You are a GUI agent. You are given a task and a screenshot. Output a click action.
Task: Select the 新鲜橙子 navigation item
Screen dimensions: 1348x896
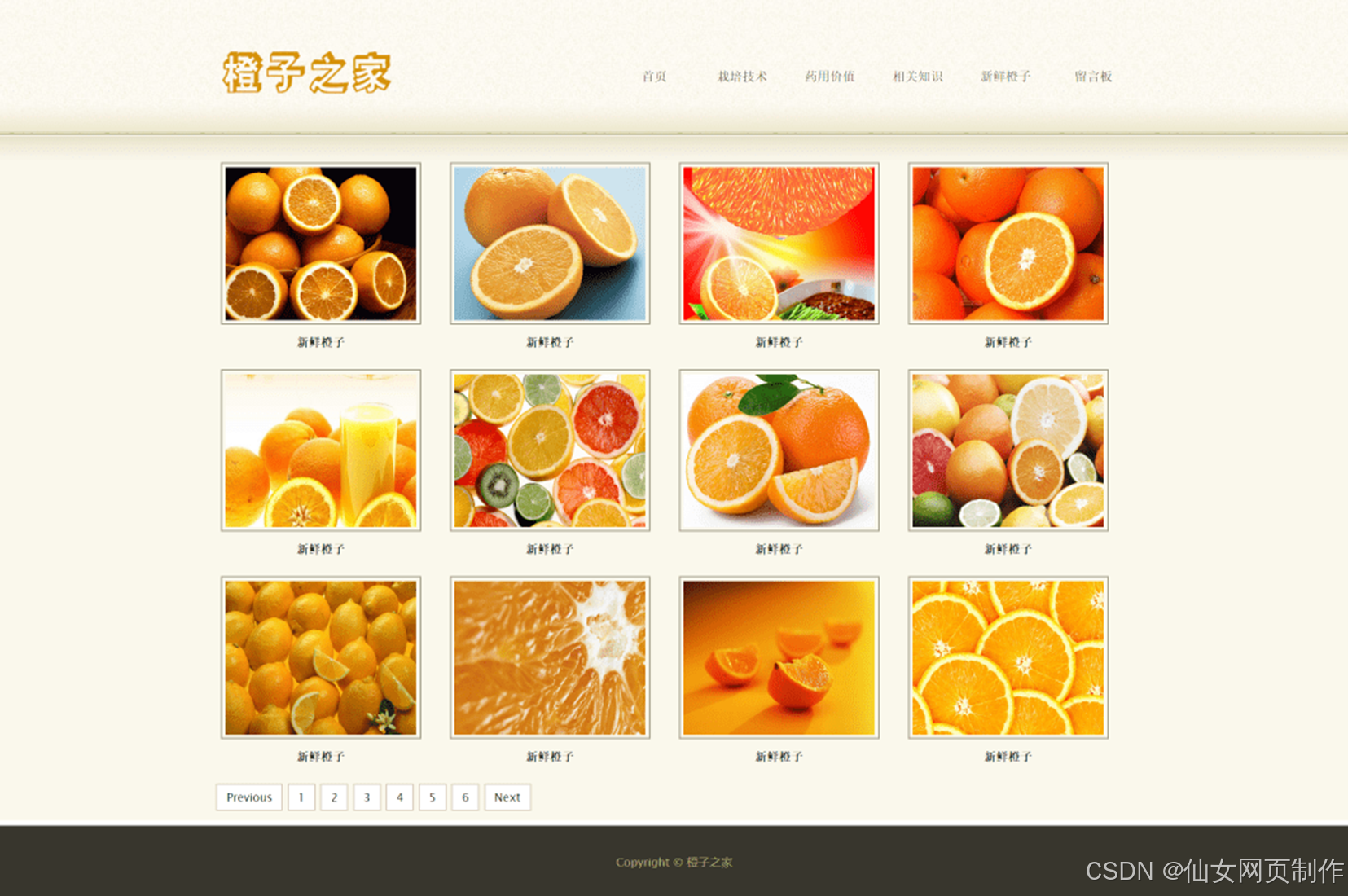tap(1006, 76)
